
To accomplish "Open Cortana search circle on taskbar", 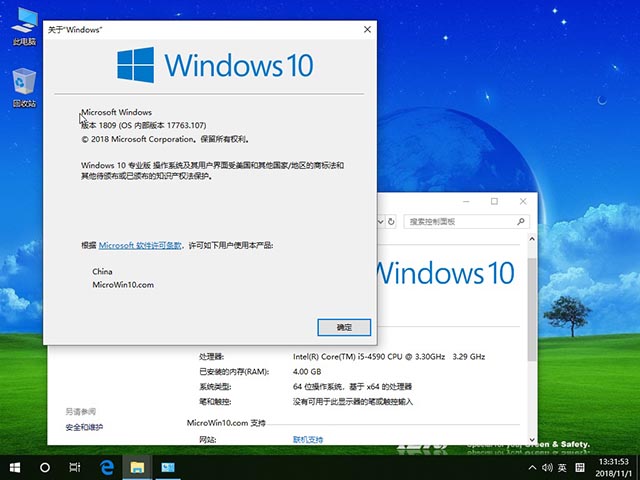I will tap(45, 467).
